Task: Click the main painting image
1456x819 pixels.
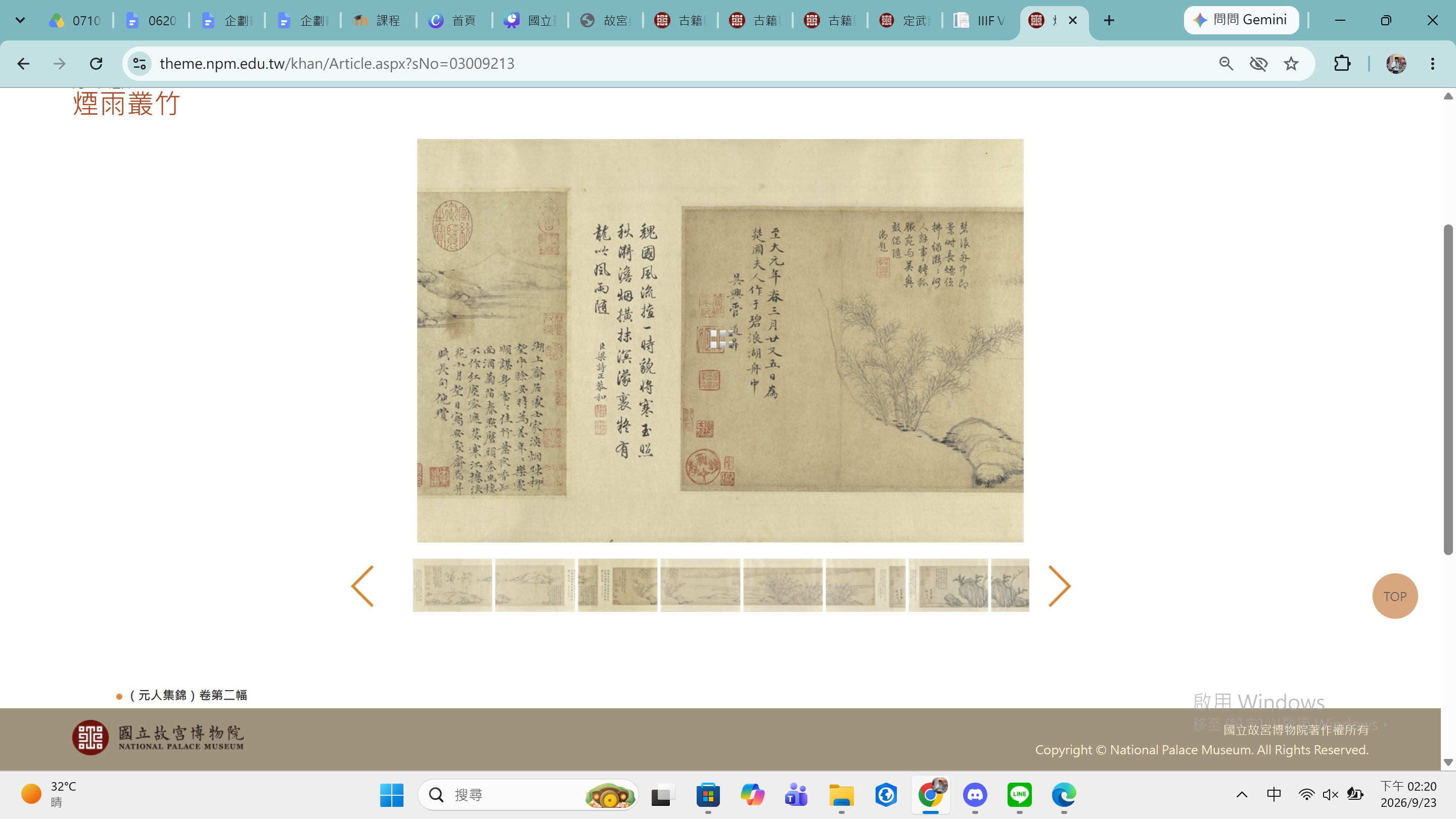Action: (x=720, y=340)
